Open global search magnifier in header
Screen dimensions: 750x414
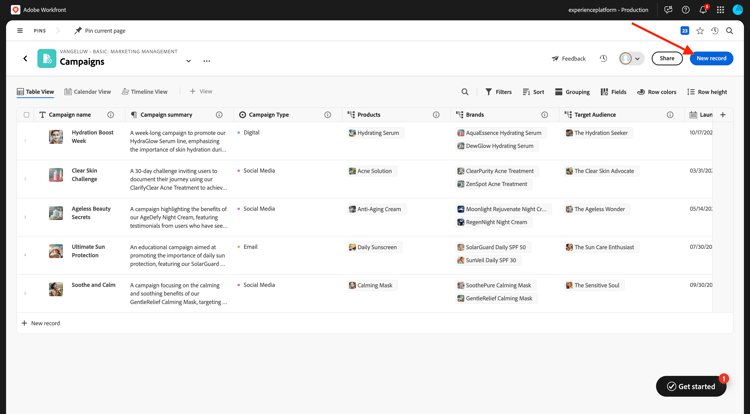[x=729, y=31]
